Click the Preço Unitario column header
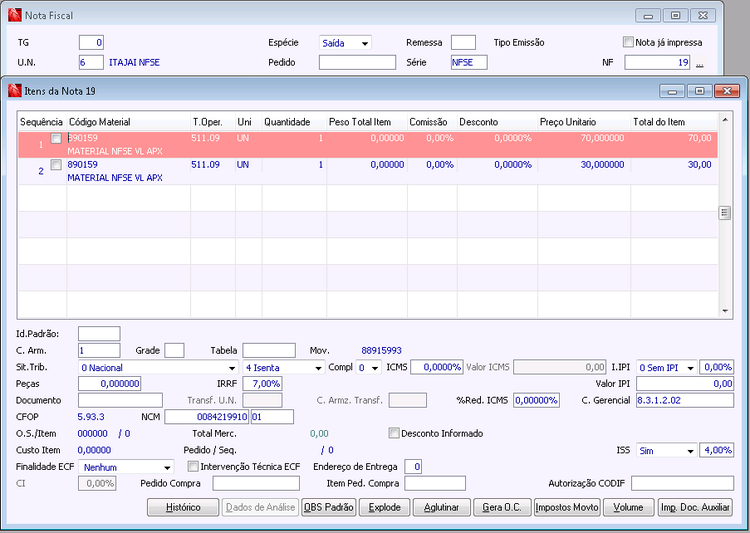This screenshot has width=750, height=533. 566,122
